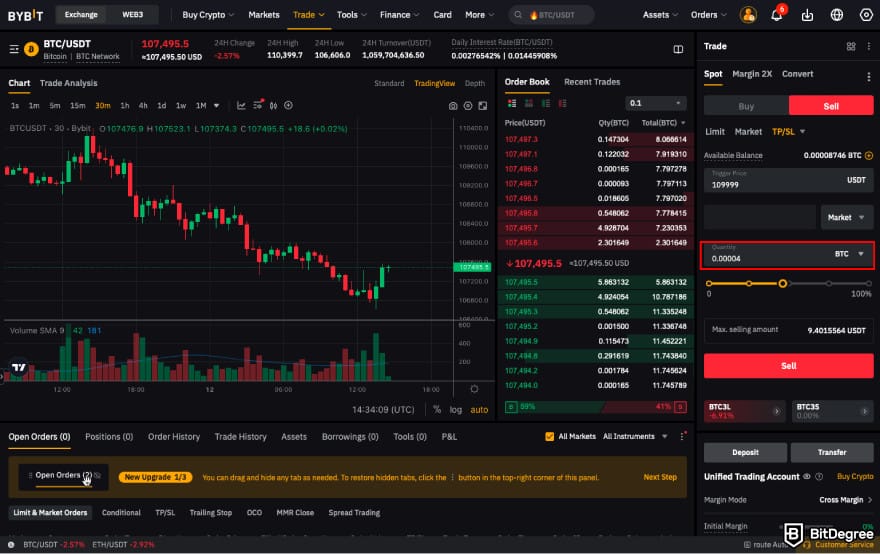
Task: Open the user profile avatar
Action: [748, 15]
